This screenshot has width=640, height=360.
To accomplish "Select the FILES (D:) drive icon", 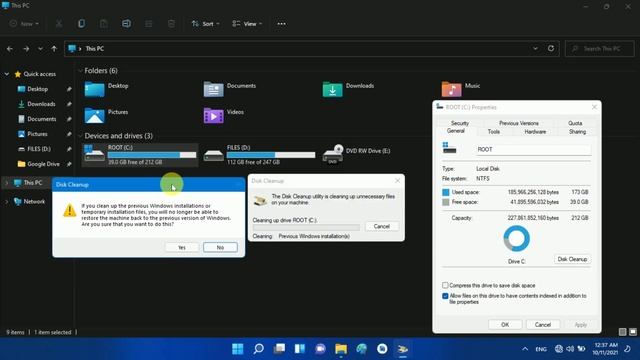I will pyautogui.click(x=213, y=155).
